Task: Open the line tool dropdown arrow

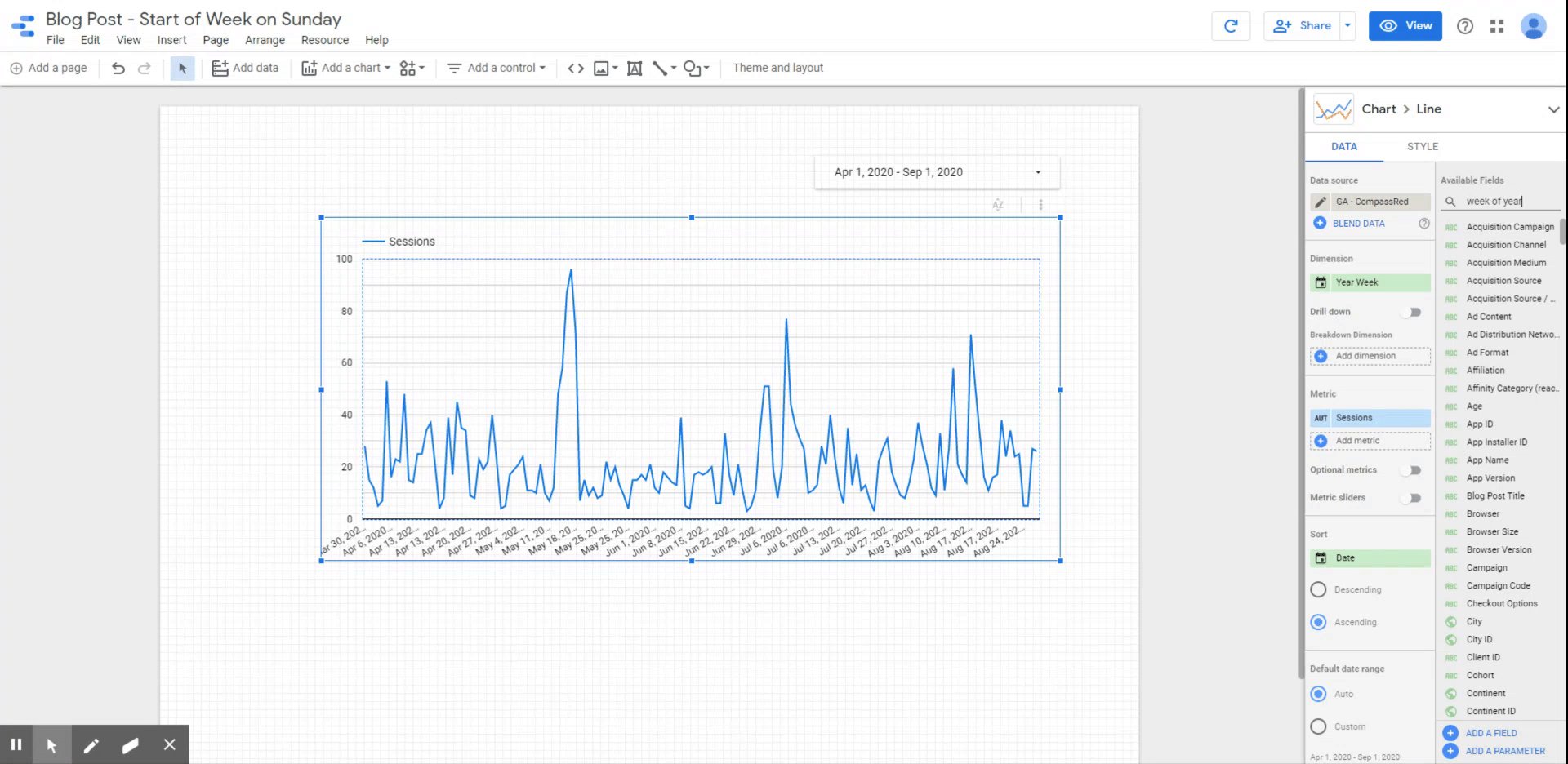Action: 674,69
